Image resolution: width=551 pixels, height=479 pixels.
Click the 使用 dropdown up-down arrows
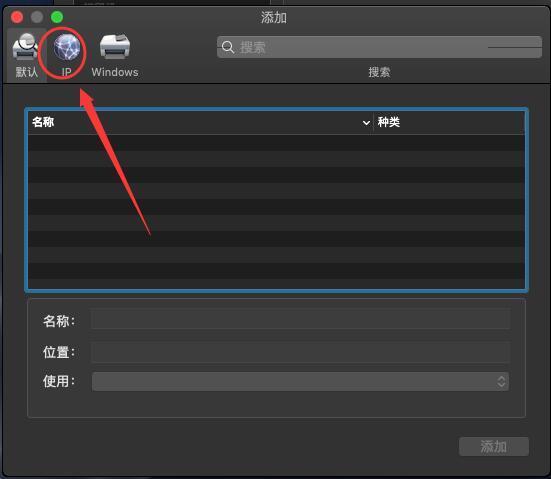tap(501, 382)
